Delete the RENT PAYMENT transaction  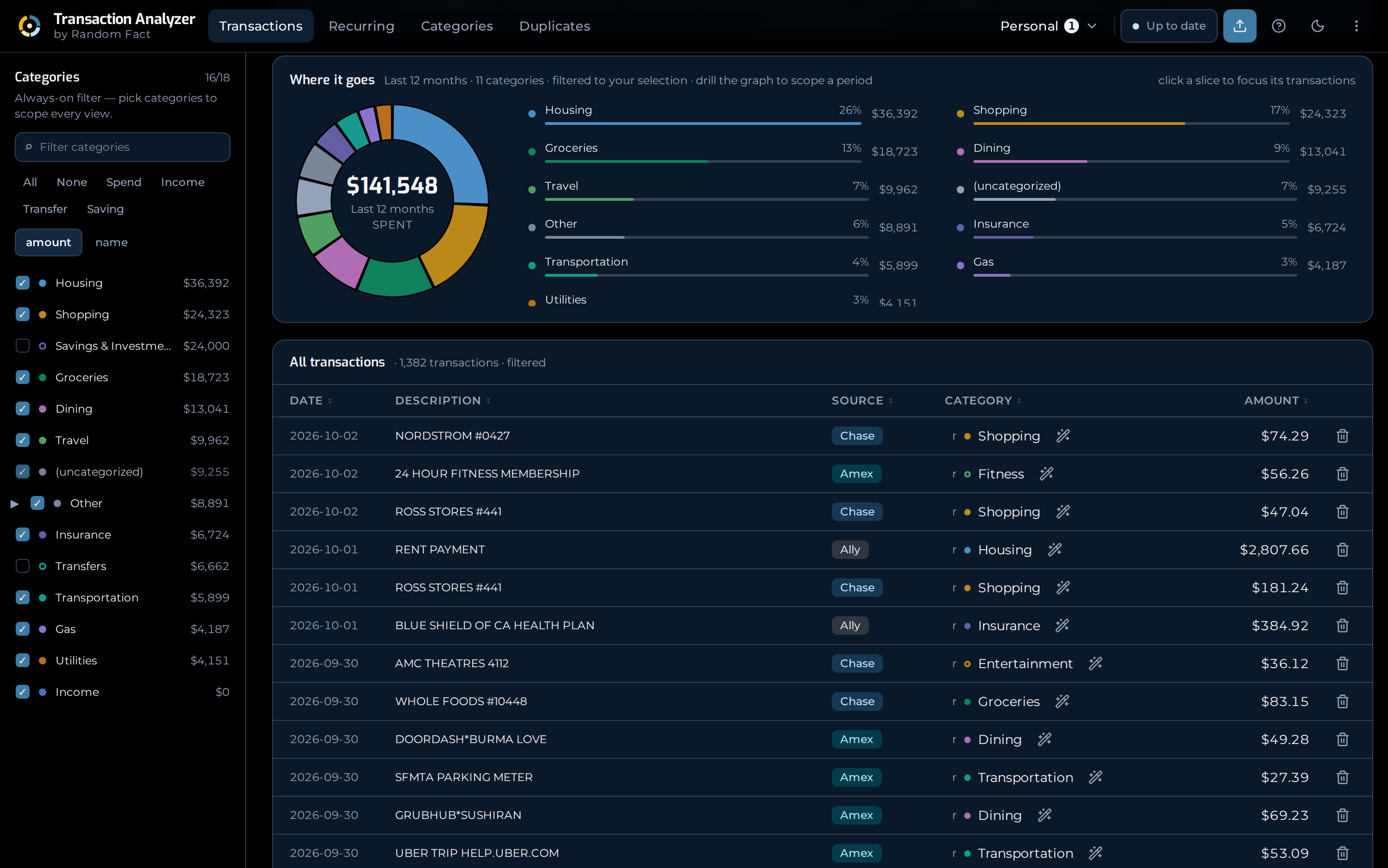coord(1342,549)
